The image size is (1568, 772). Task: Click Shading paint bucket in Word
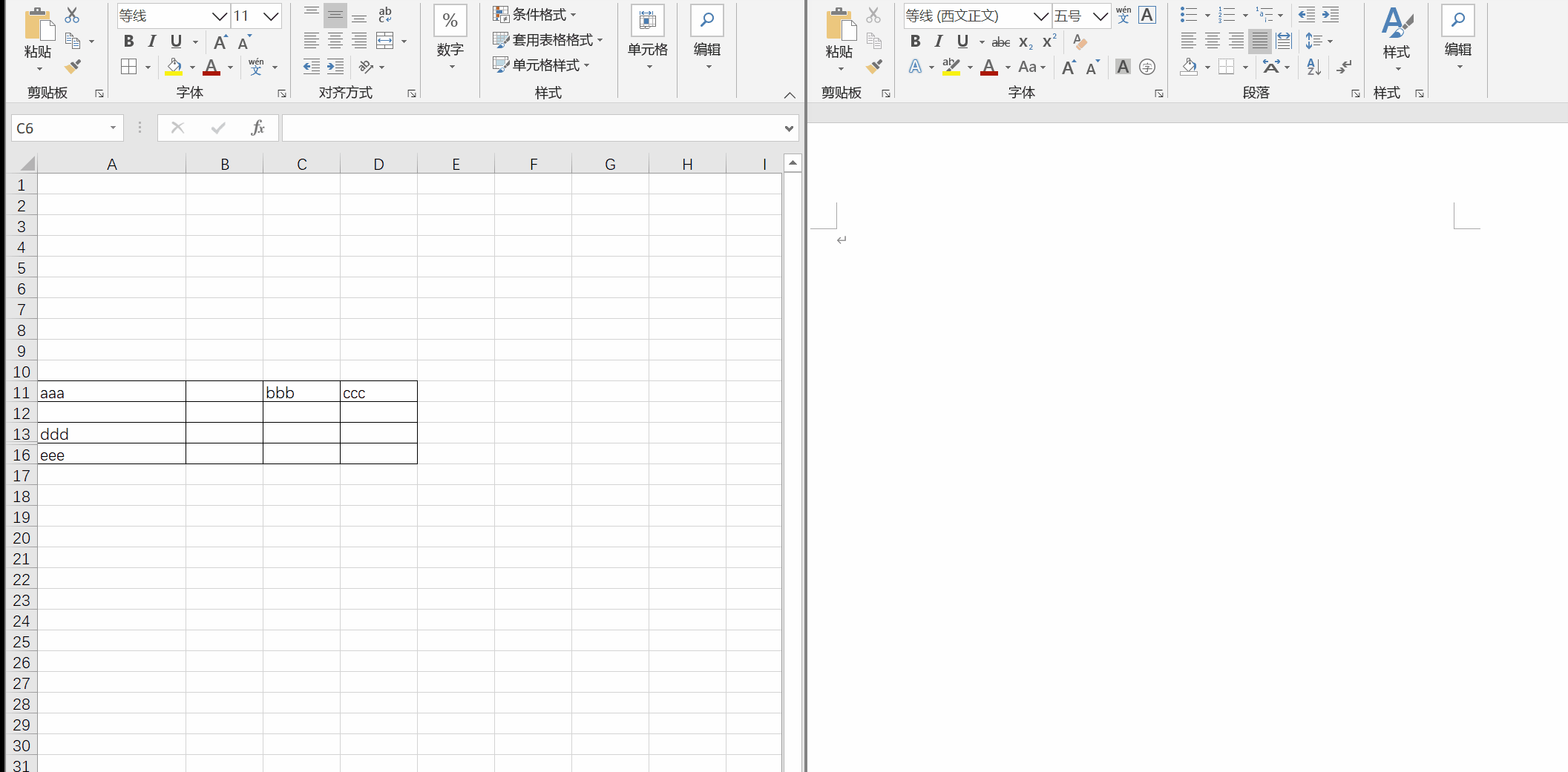click(1190, 67)
